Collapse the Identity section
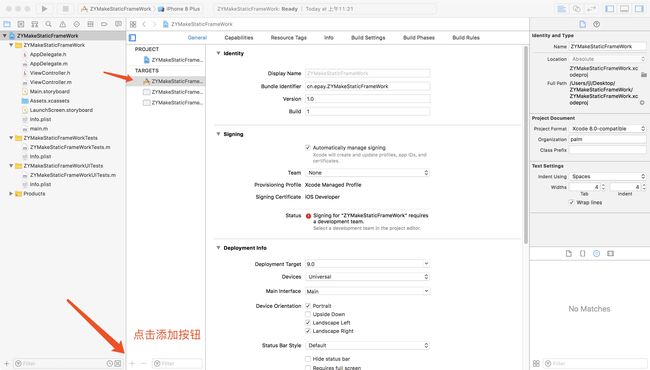This screenshot has width=650, height=370. click(218, 53)
